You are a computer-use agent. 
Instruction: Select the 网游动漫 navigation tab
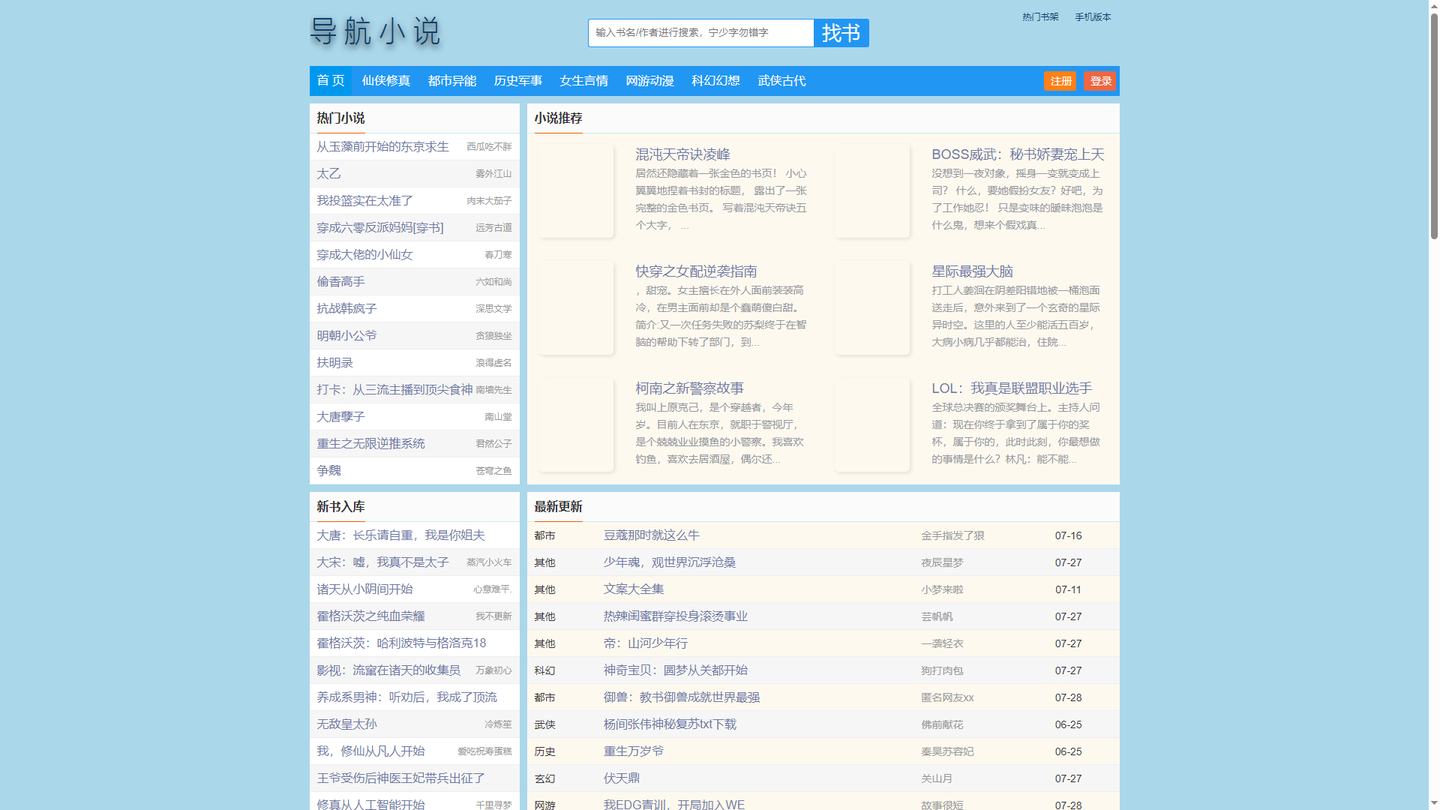click(650, 81)
